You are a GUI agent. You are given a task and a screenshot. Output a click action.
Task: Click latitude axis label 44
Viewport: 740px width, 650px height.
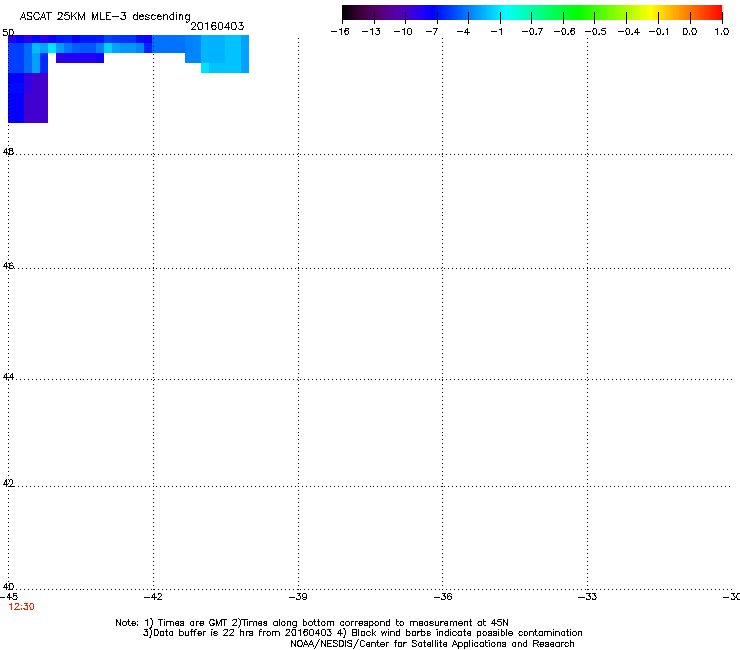(x=8, y=377)
